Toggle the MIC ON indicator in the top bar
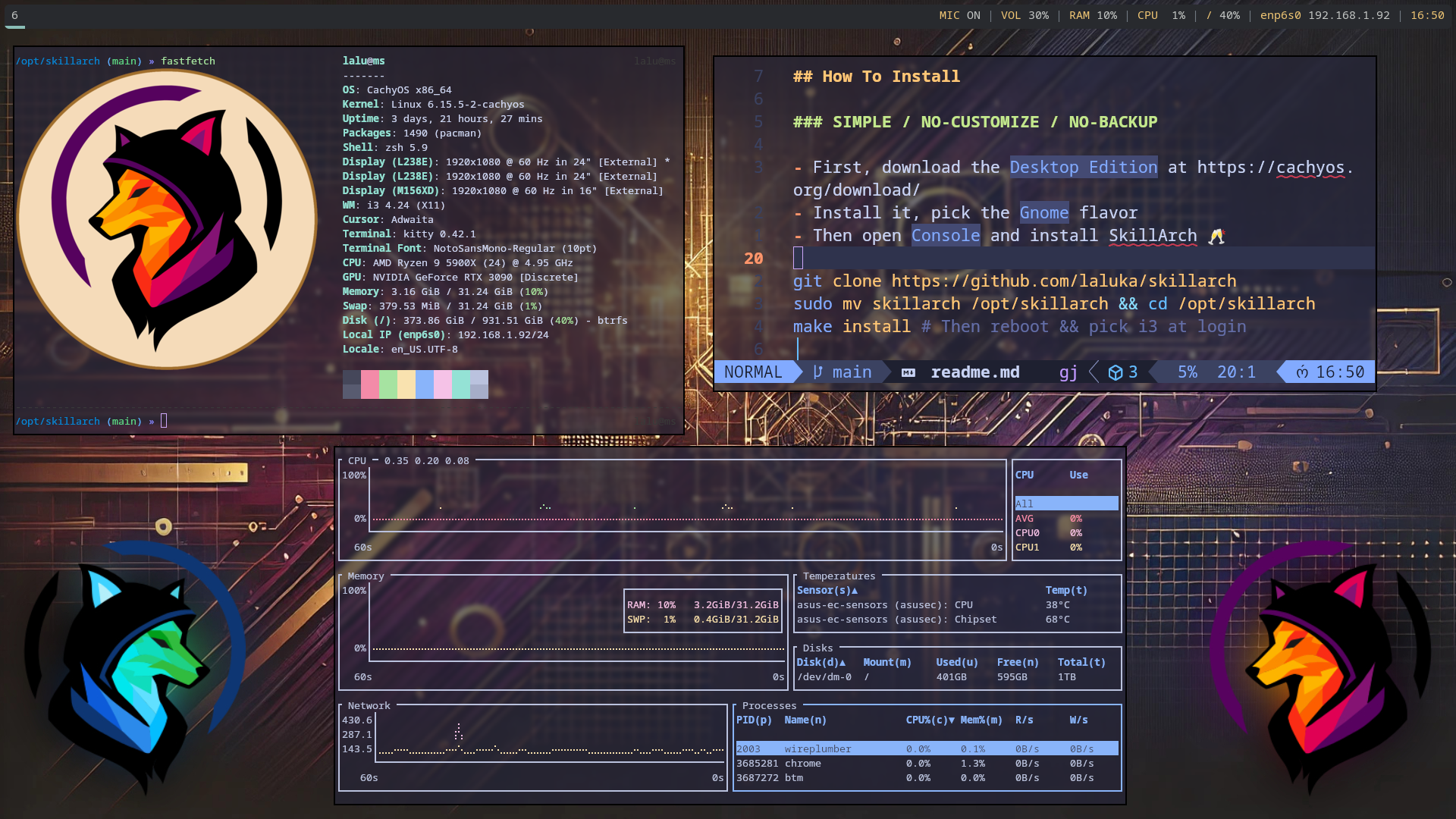This screenshot has width=1456, height=819. point(959,15)
